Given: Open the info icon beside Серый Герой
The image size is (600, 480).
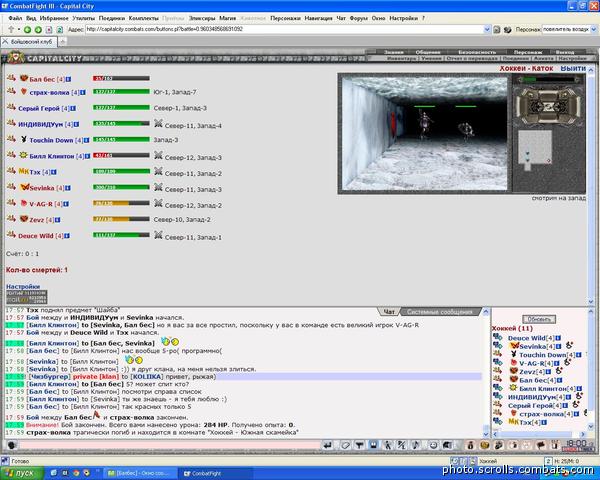Looking at the screenshot, I should (73, 109).
